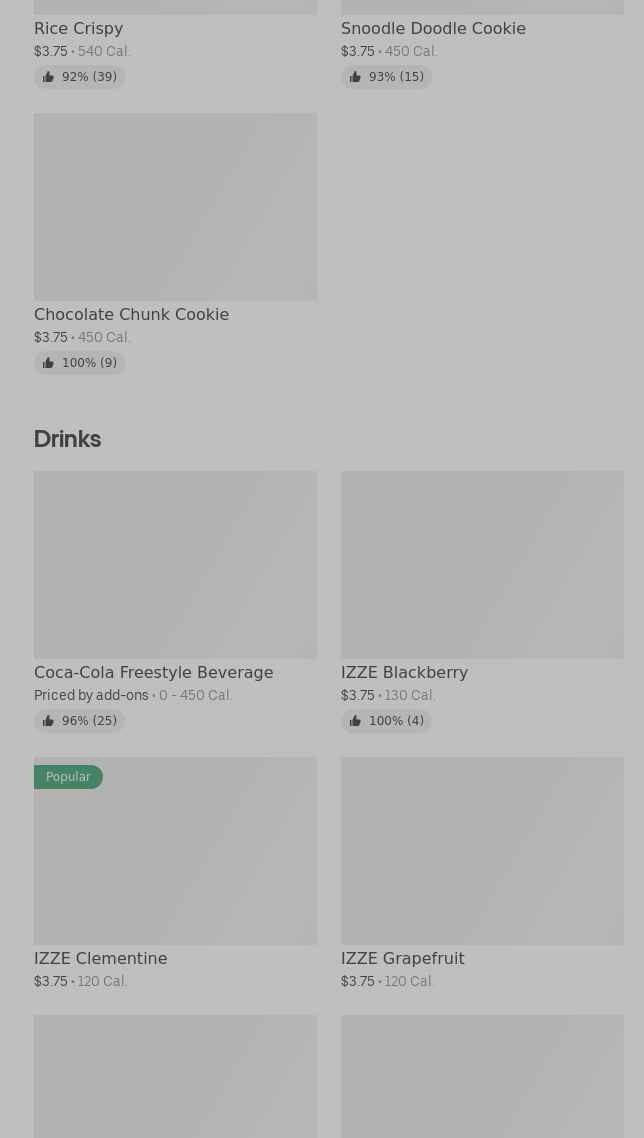Screen dimensions: 644x1138
Task: Open the Rice Crispy item title
Action: point(78,29)
